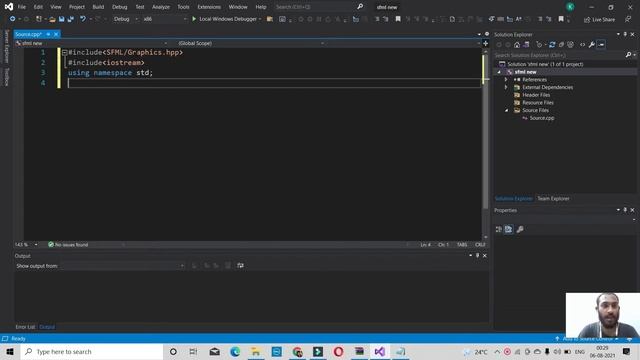The image size is (640, 360).
Task: Click the Live Share button
Action: [599, 20]
